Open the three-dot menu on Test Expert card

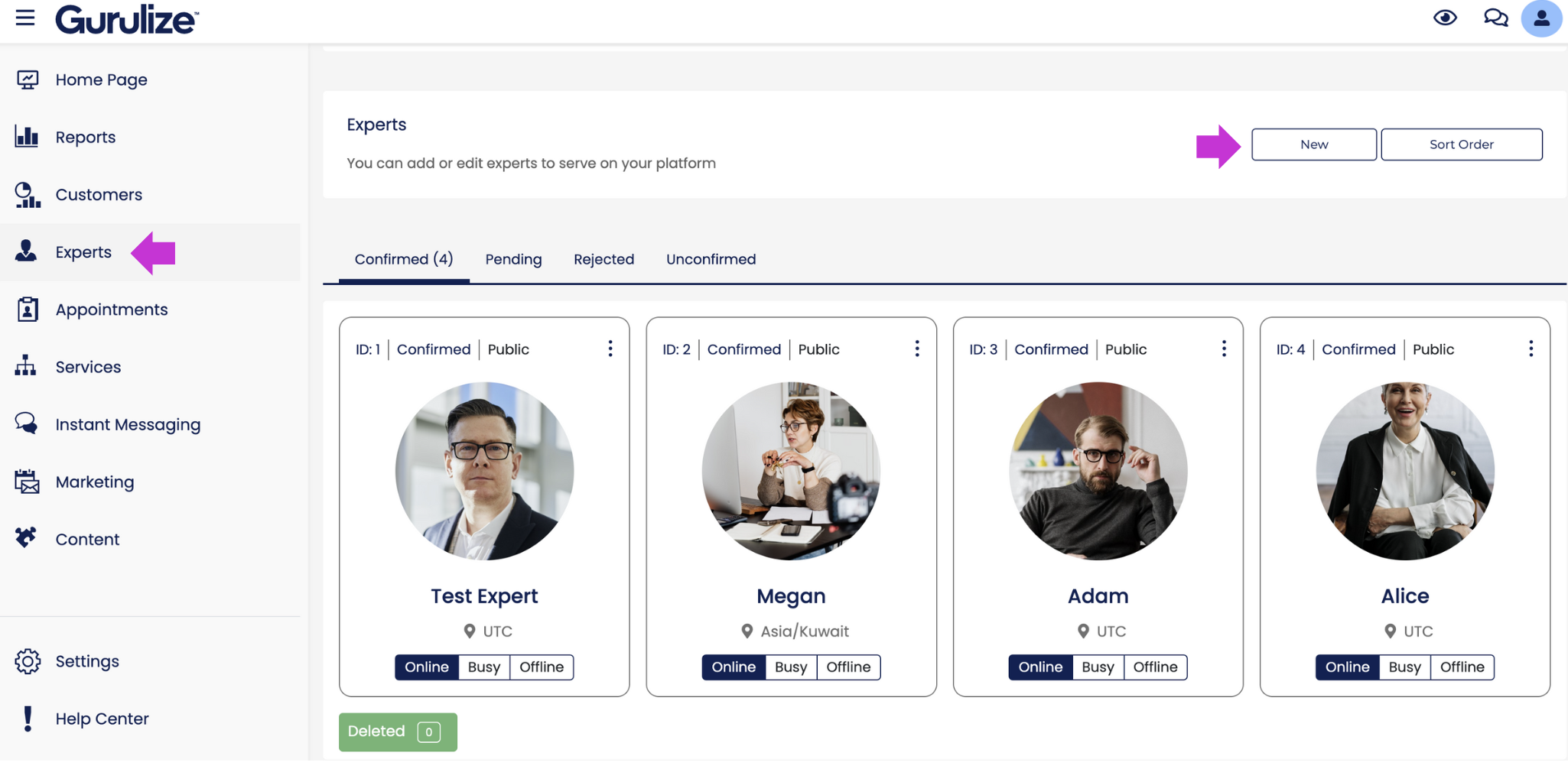(x=610, y=349)
